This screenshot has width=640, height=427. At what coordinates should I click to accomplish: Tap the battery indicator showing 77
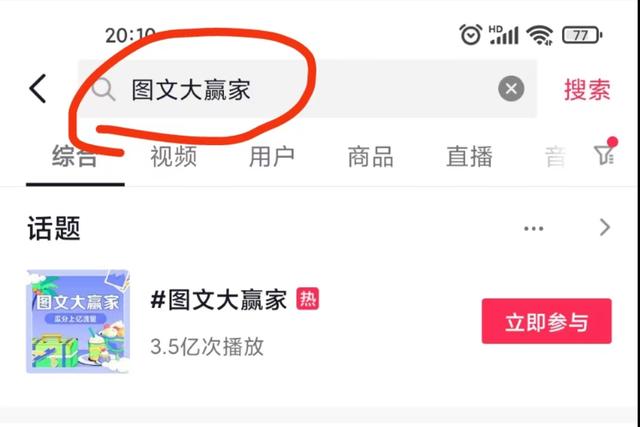tap(582, 35)
